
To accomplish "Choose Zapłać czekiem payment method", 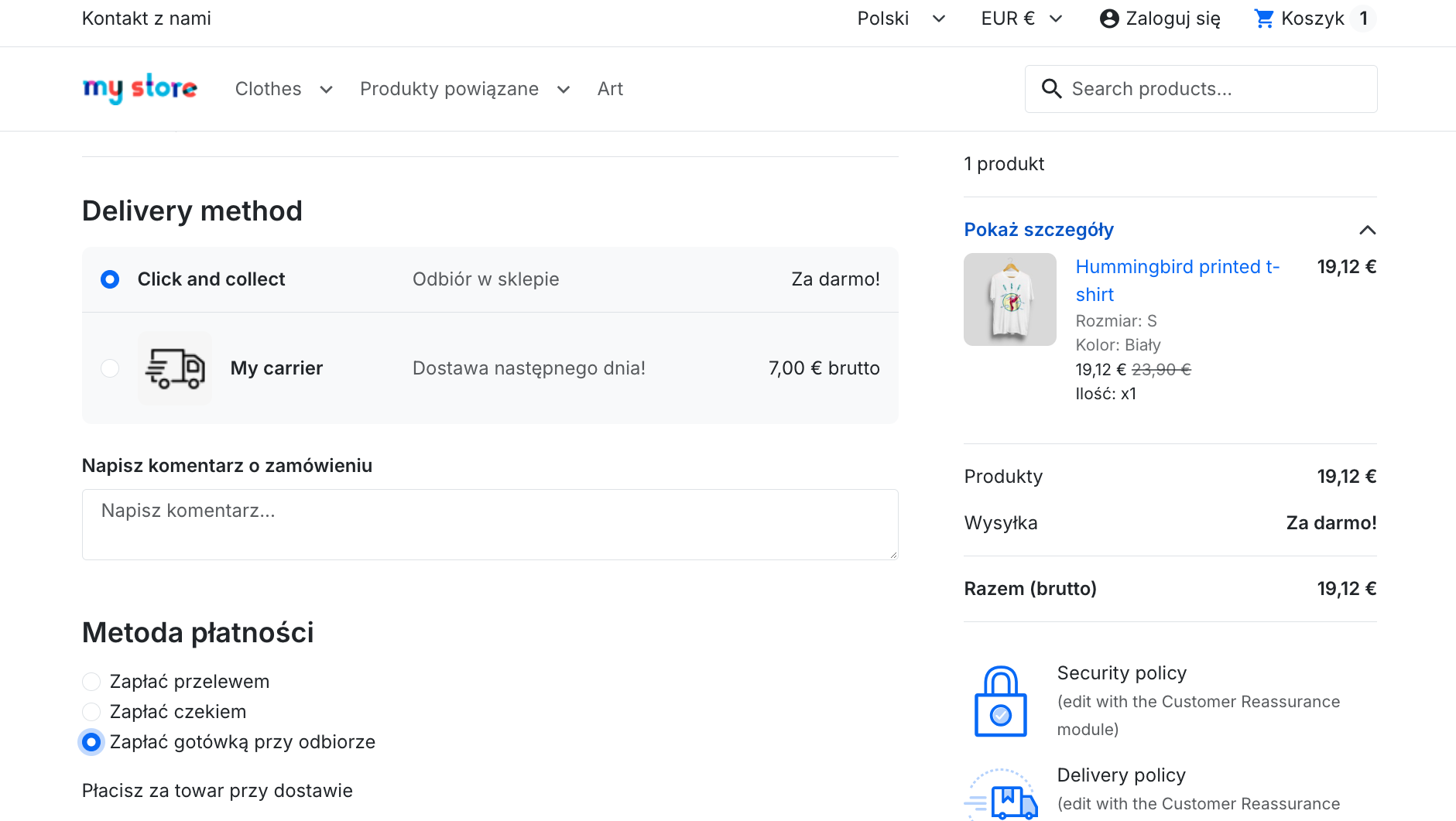I will pyautogui.click(x=91, y=712).
